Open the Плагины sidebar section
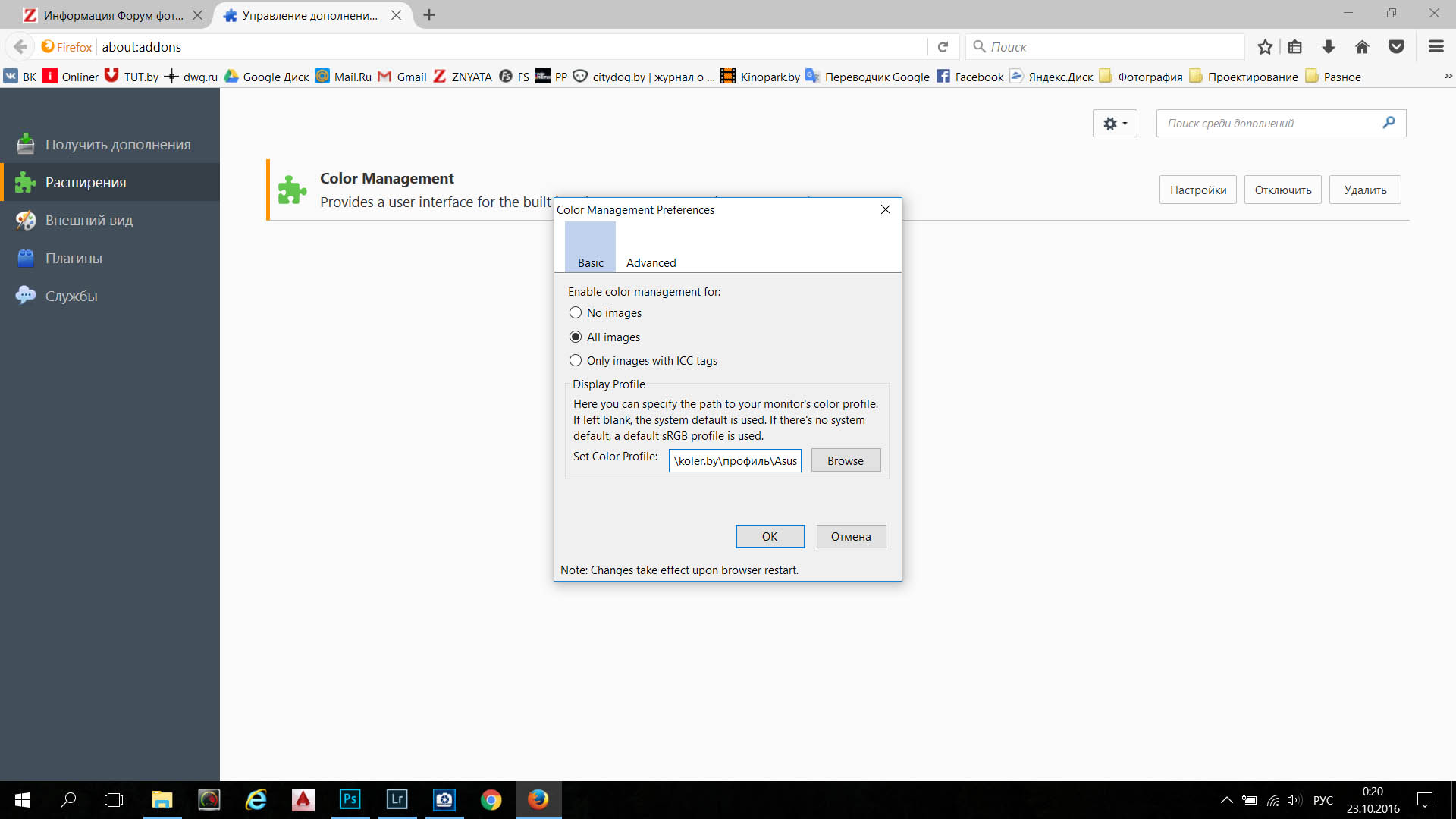The image size is (1456, 819). [74, 259]
